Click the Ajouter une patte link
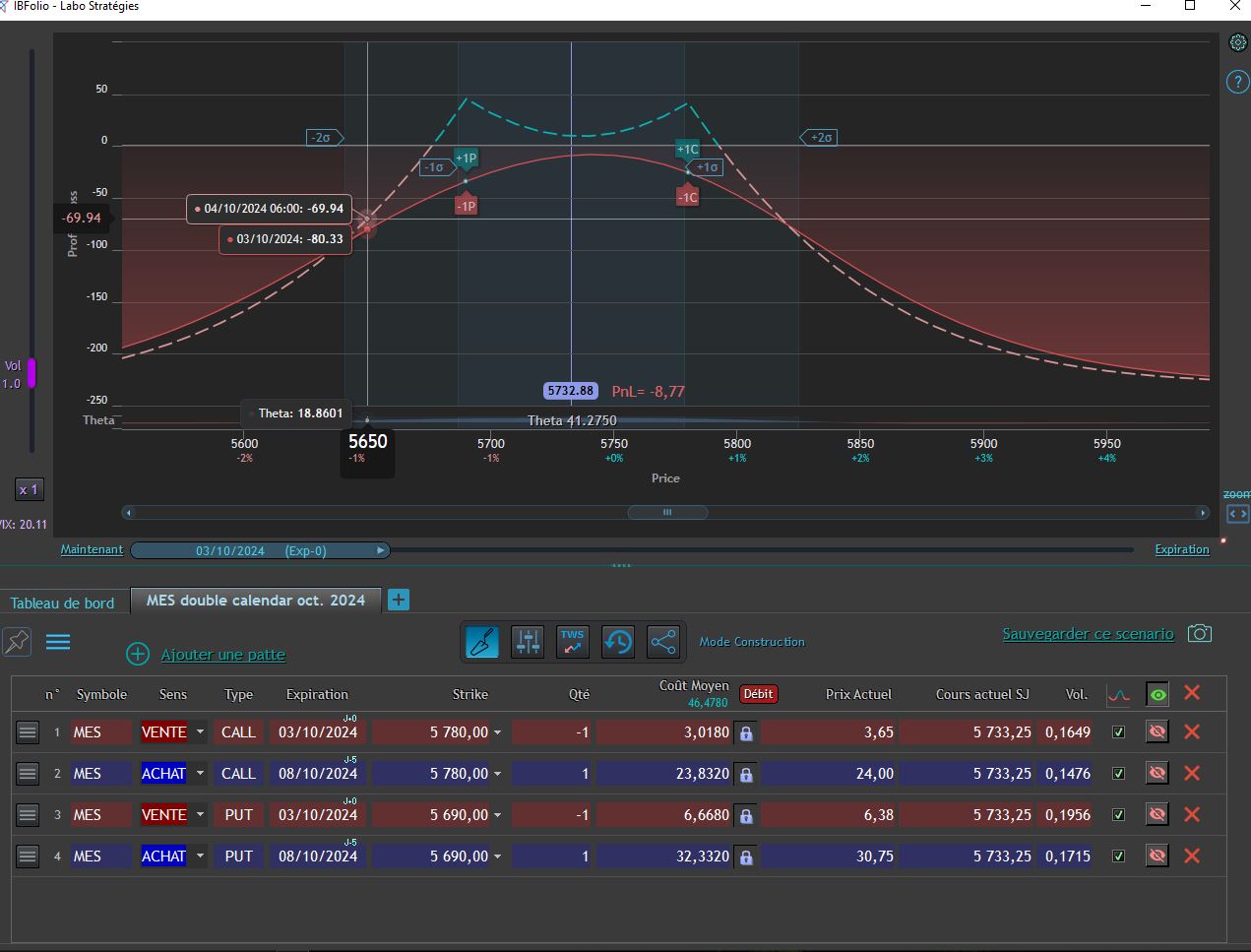 (223, 655)
